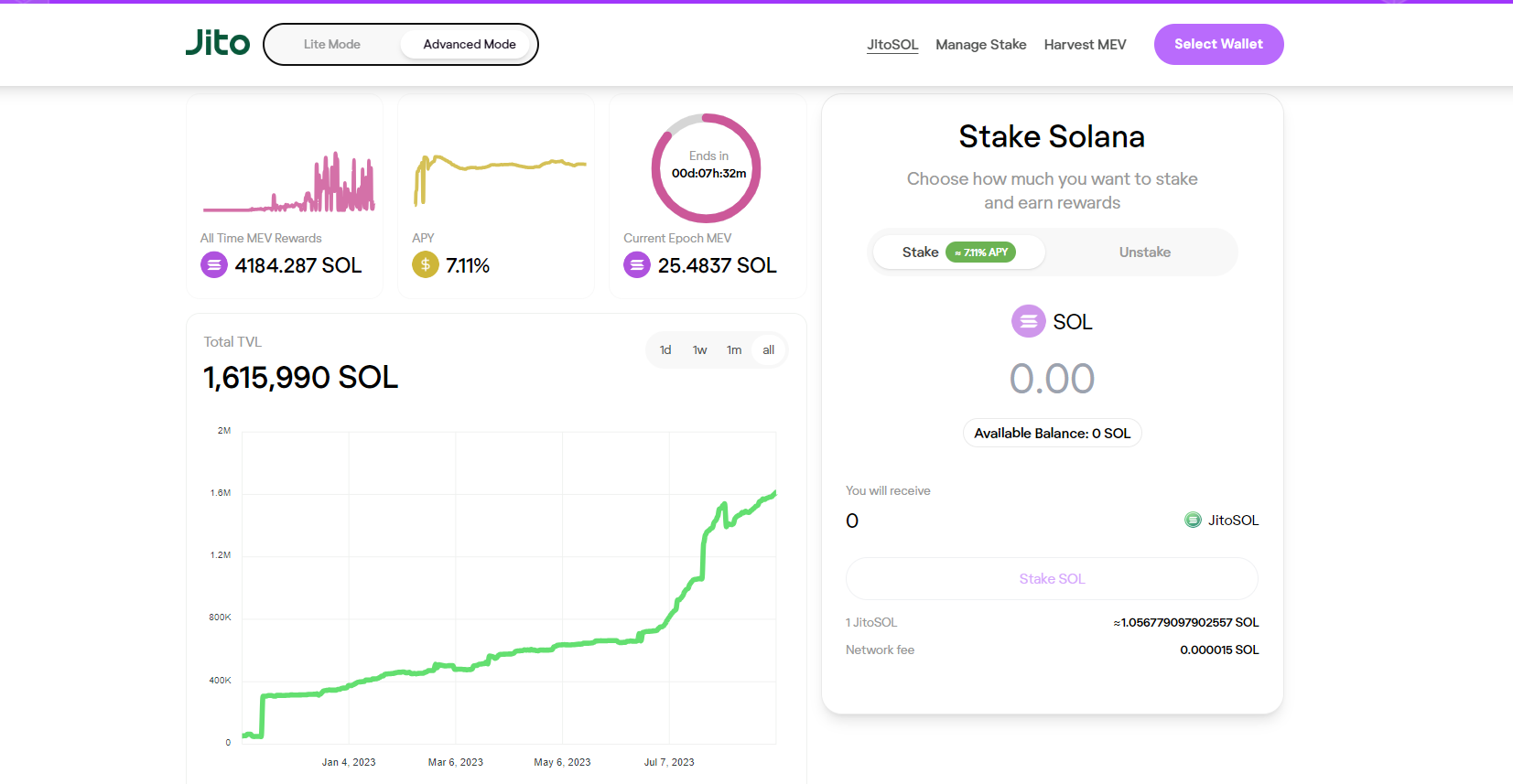Select the Stake tab
This screenshot has height=784, width=1513.
(x=958, y=252)
